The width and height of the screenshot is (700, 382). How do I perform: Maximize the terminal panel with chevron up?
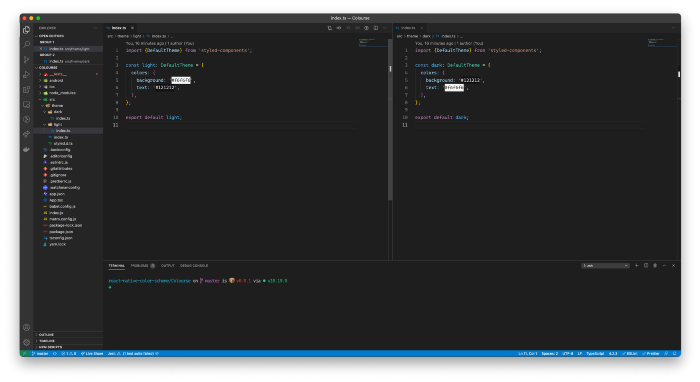(x=664, y=266)
